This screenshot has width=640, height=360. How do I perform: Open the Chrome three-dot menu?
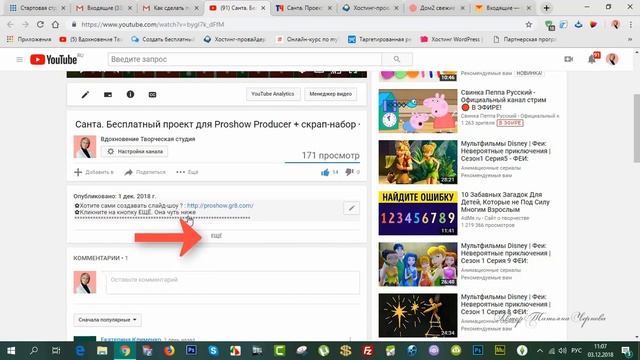click(631, 24)
